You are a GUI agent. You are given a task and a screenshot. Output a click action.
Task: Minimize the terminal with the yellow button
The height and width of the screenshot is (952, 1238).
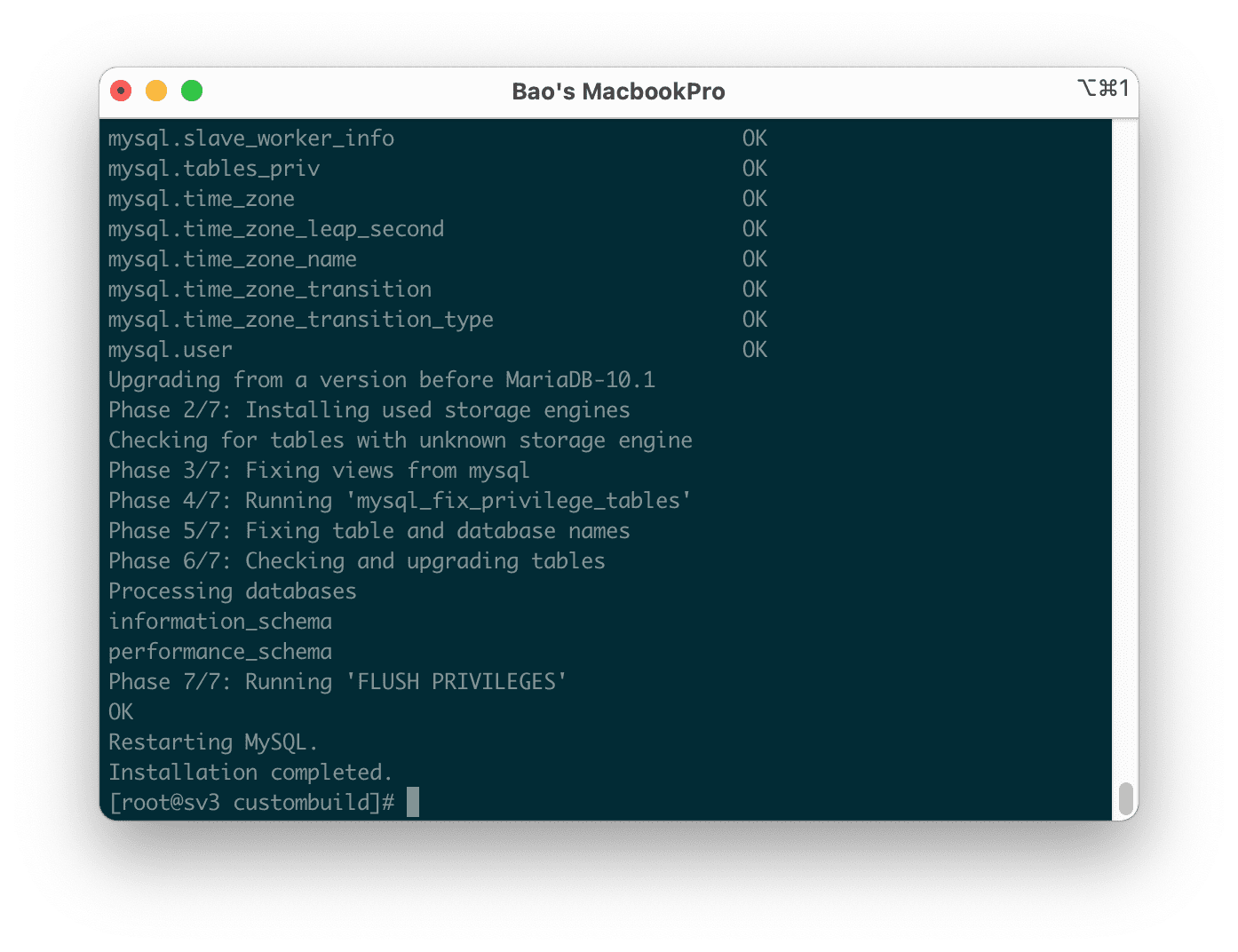point(156,91)
